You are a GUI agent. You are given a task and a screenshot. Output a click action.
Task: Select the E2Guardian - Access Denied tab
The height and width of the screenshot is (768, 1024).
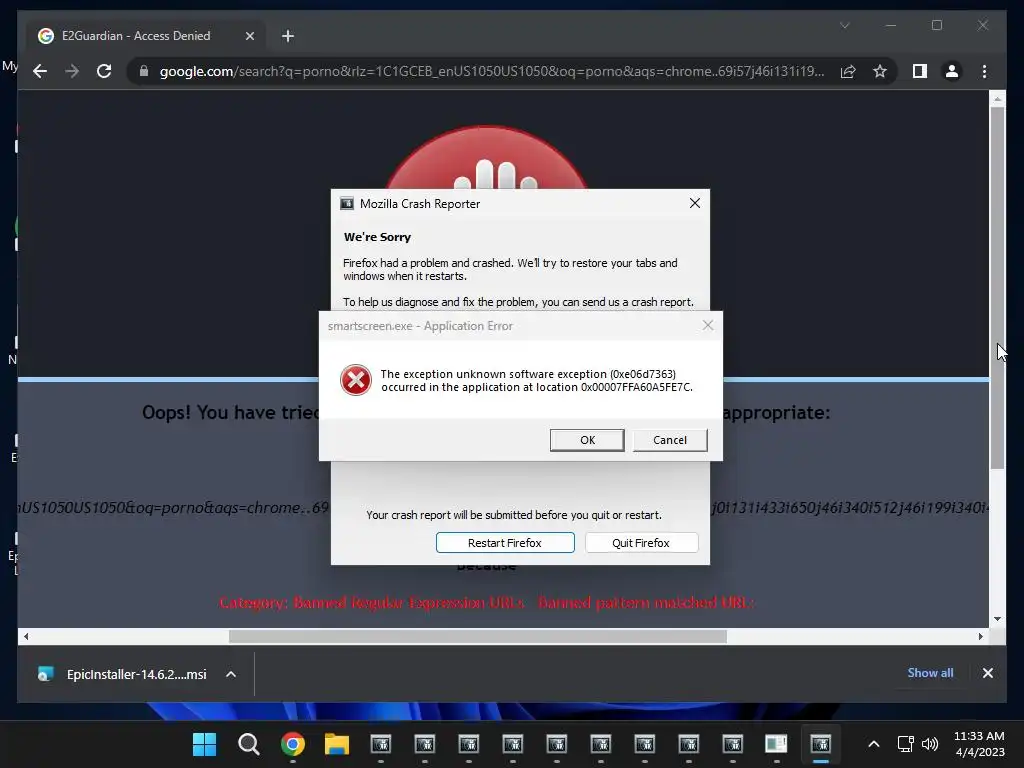tap(146, 36)
